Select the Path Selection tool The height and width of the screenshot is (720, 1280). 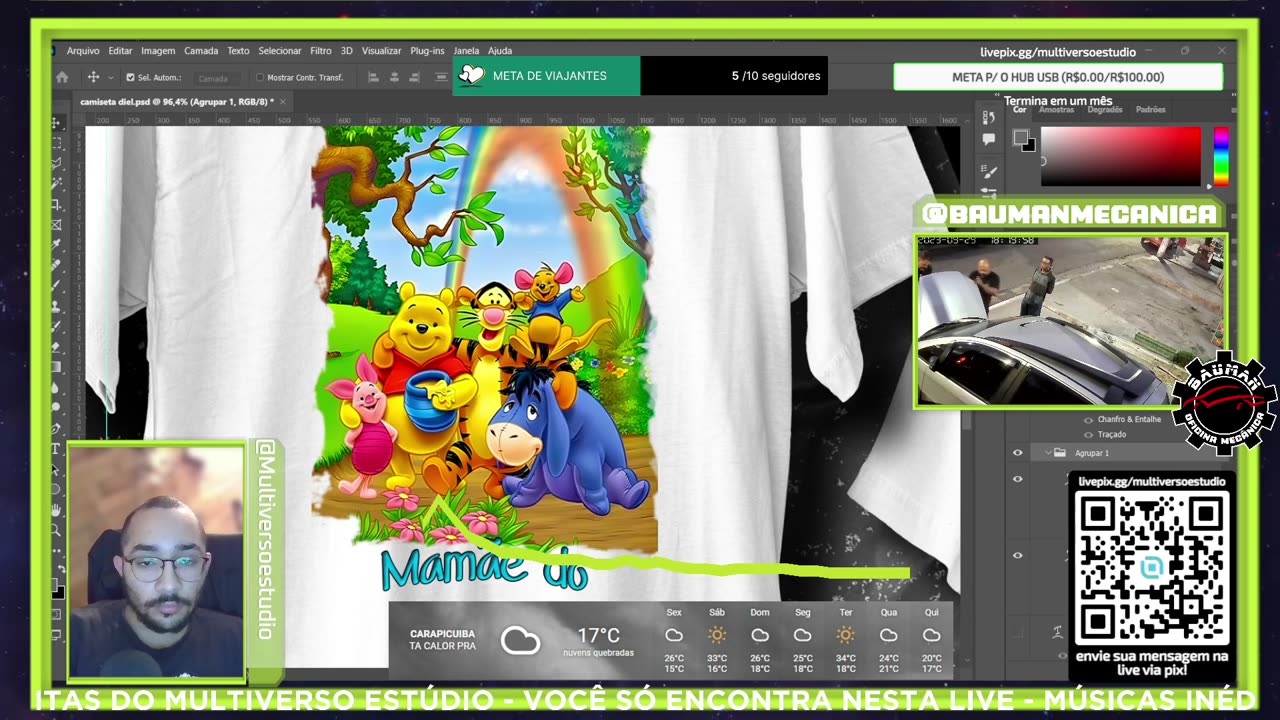56,470
